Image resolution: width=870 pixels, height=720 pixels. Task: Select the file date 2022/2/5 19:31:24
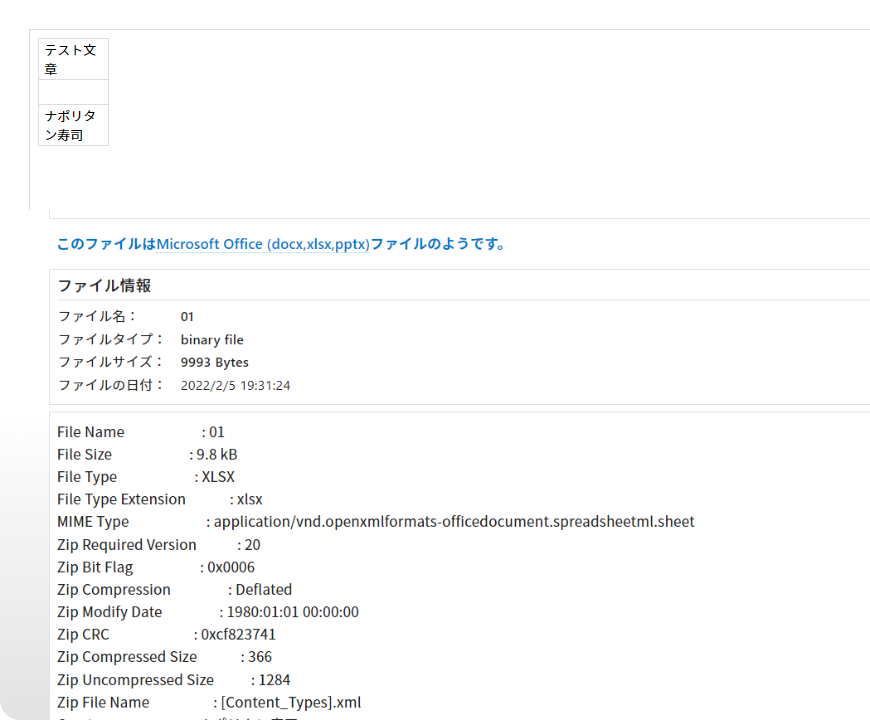pyautogui.click(x=235, y=386)
